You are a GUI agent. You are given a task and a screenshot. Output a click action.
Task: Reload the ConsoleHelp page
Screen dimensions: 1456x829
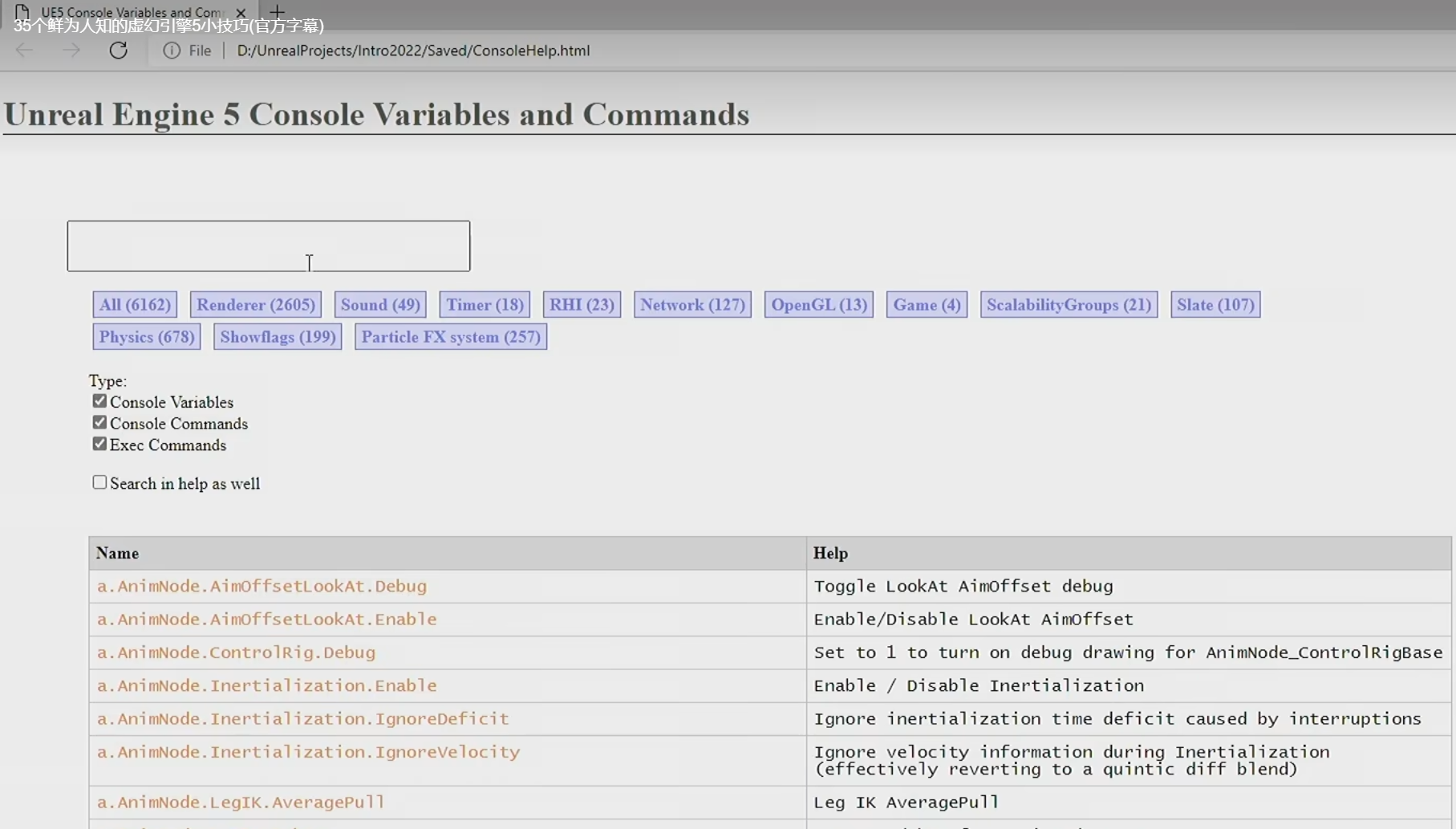click(x=119, y=51)
